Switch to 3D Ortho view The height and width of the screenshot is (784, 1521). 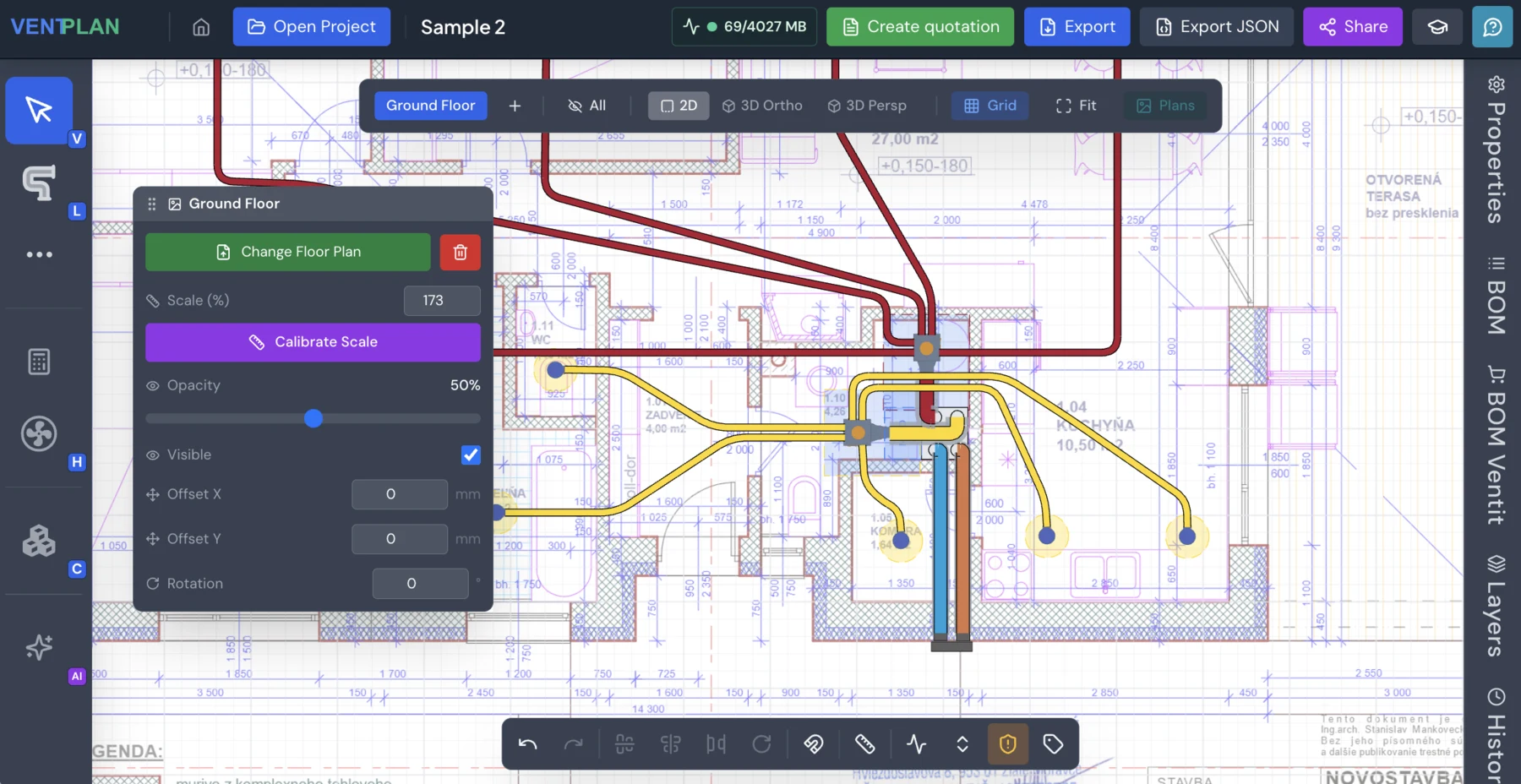(x=762, y=106)
